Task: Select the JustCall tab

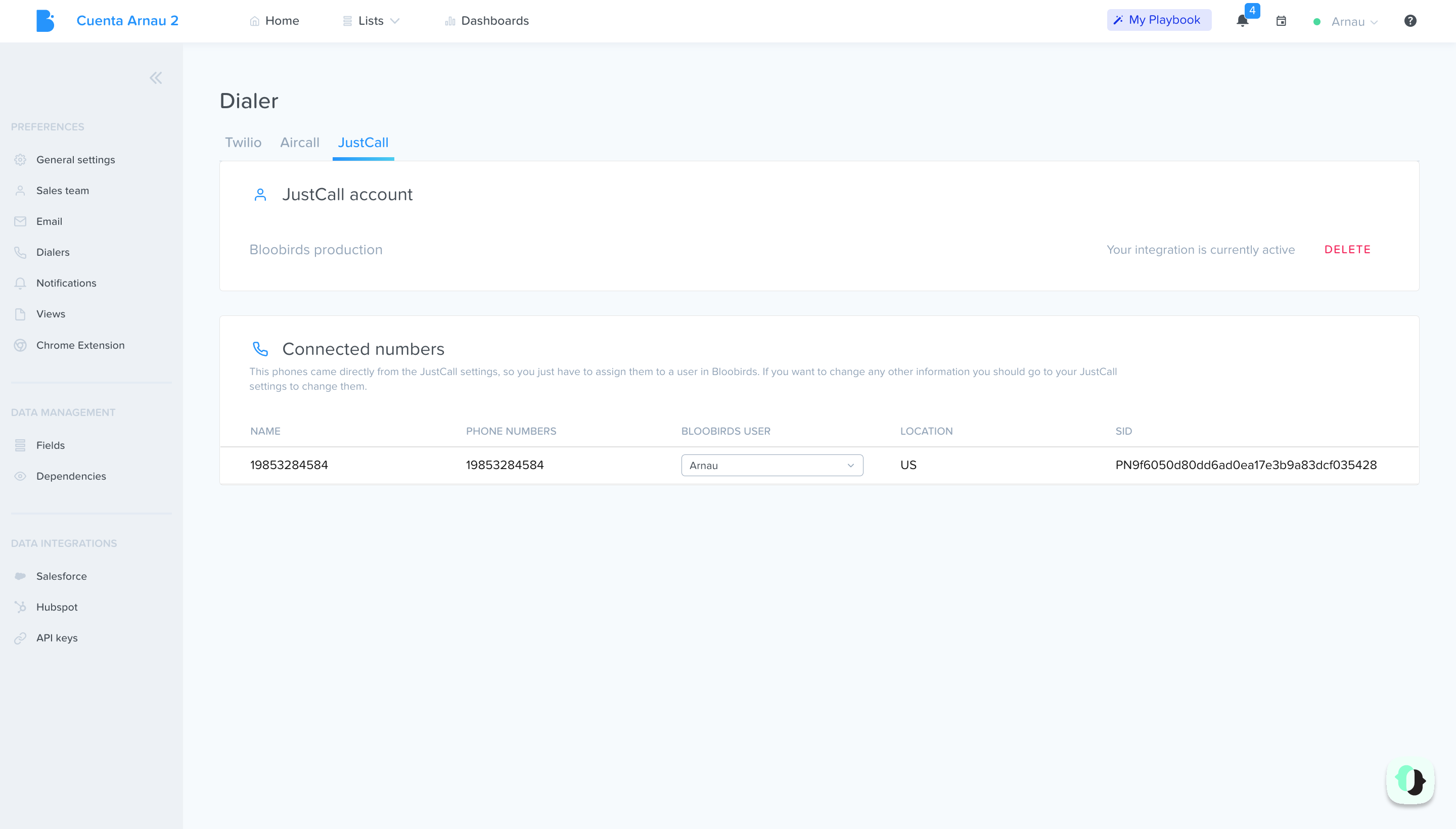Action: click(x=362, y=143)
